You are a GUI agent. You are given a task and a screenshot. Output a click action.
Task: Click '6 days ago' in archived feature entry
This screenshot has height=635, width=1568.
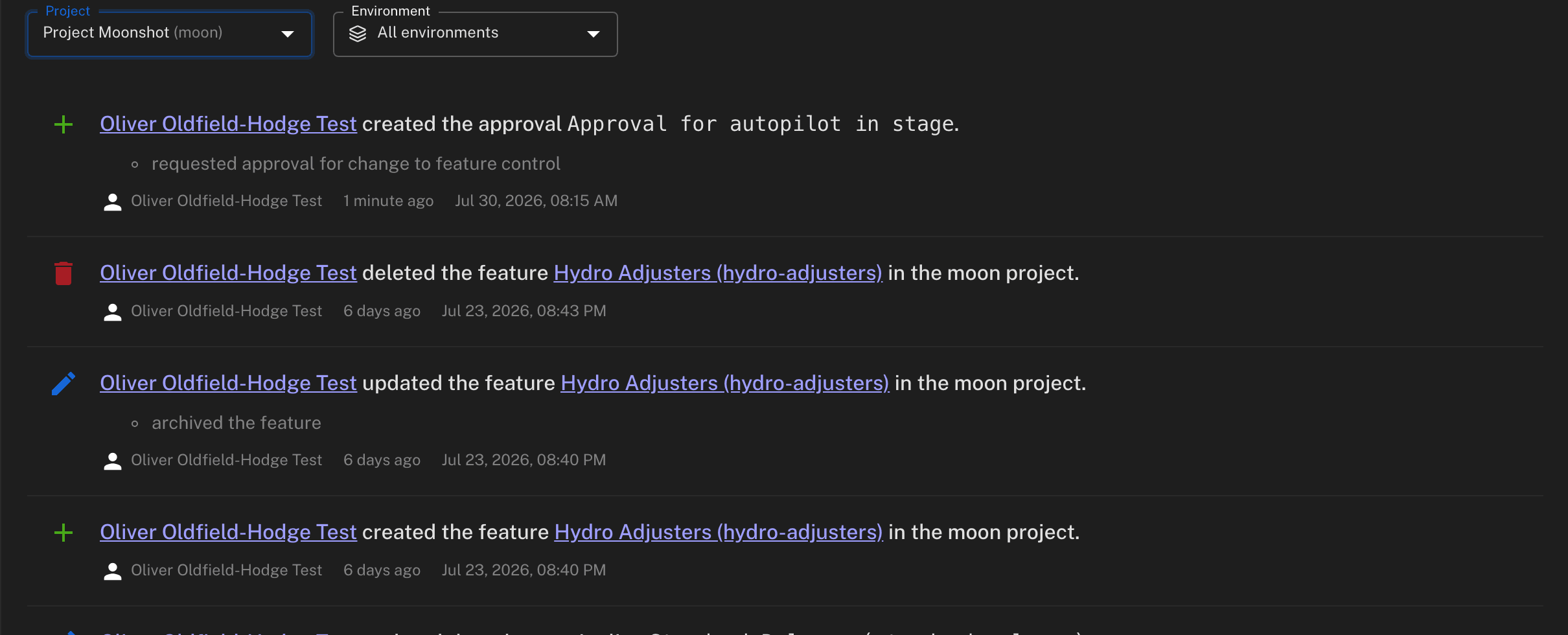[382, 460]
